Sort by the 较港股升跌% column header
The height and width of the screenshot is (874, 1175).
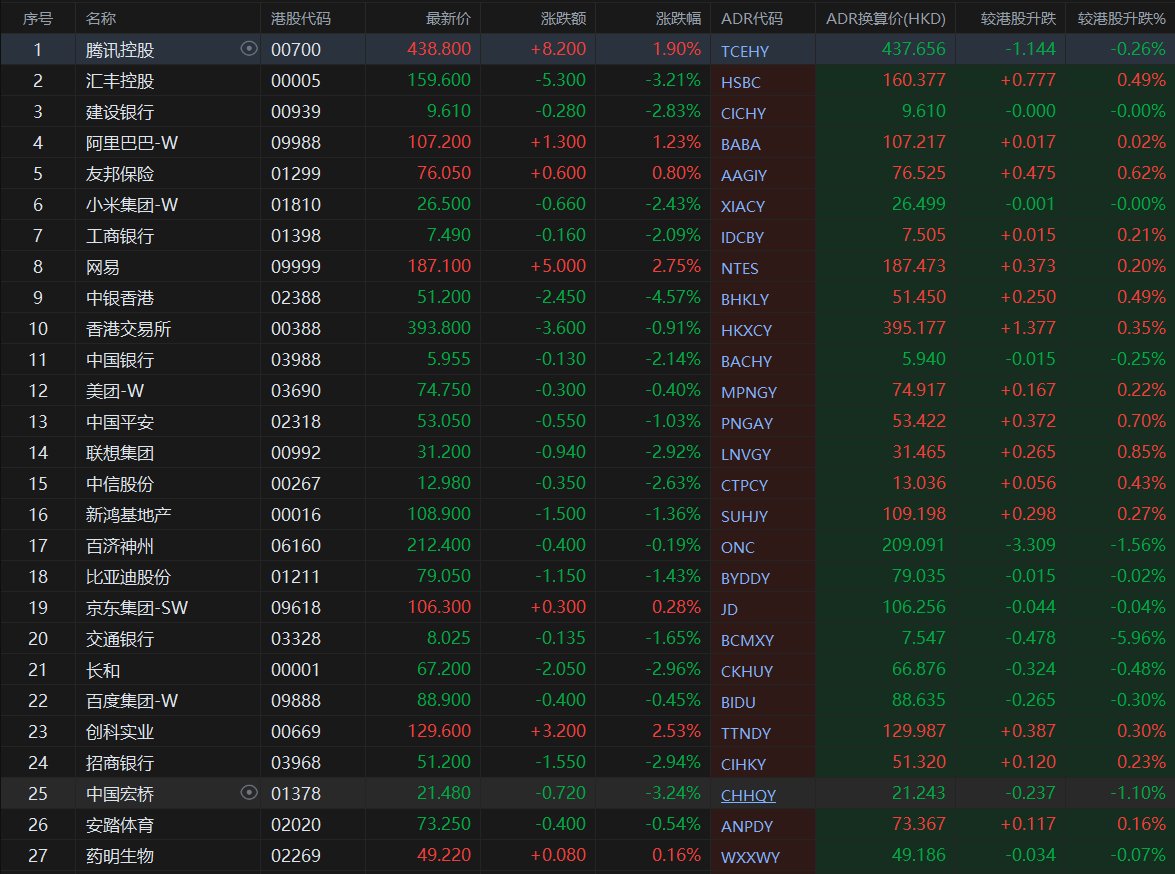click(x=1122, y=18)
